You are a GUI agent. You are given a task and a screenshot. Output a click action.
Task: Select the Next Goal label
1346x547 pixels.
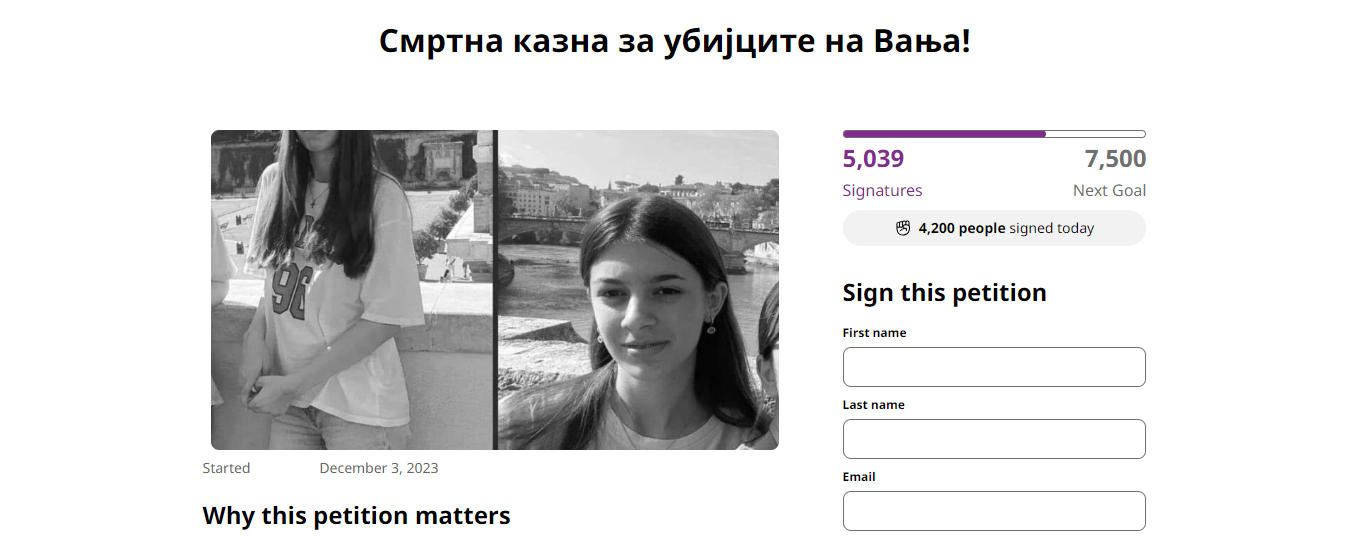[x=1109, y=190]
